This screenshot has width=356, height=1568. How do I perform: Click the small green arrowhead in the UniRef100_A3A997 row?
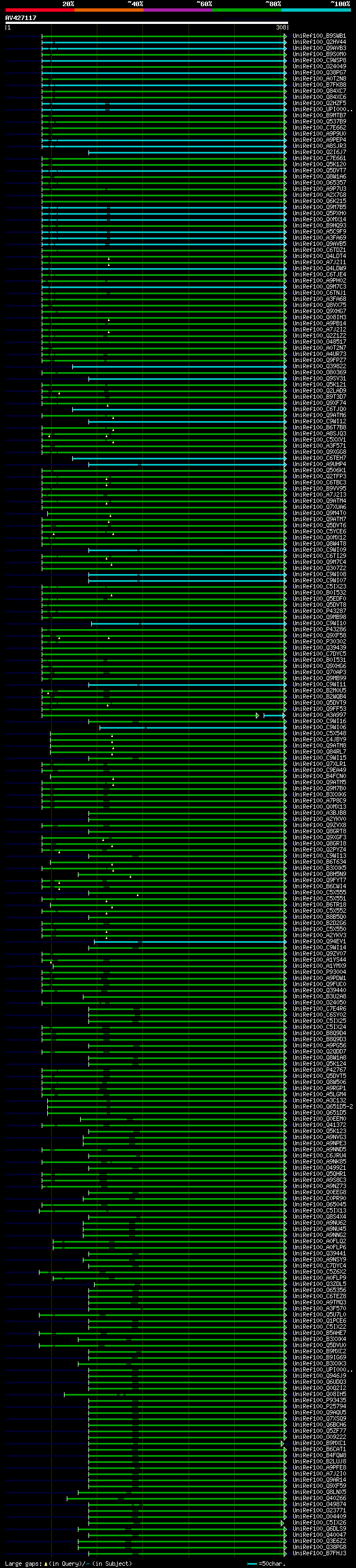(x=258, y=715)
